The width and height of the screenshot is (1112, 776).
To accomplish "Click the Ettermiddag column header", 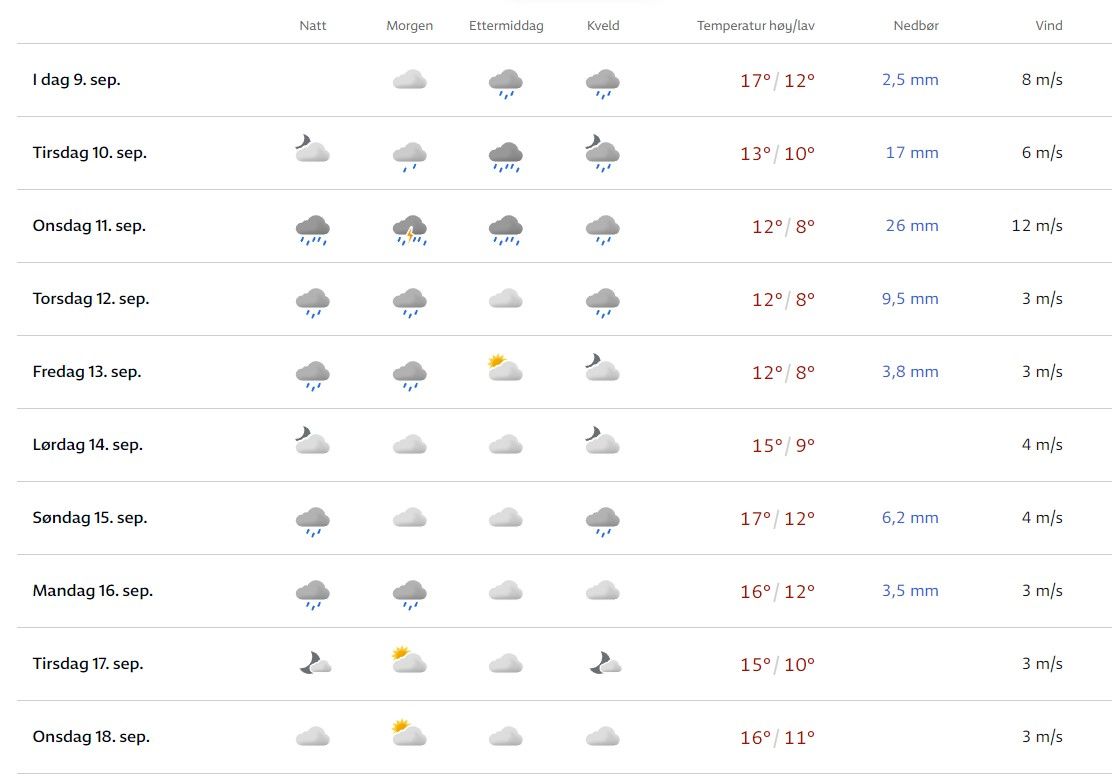I will point(506,26).
